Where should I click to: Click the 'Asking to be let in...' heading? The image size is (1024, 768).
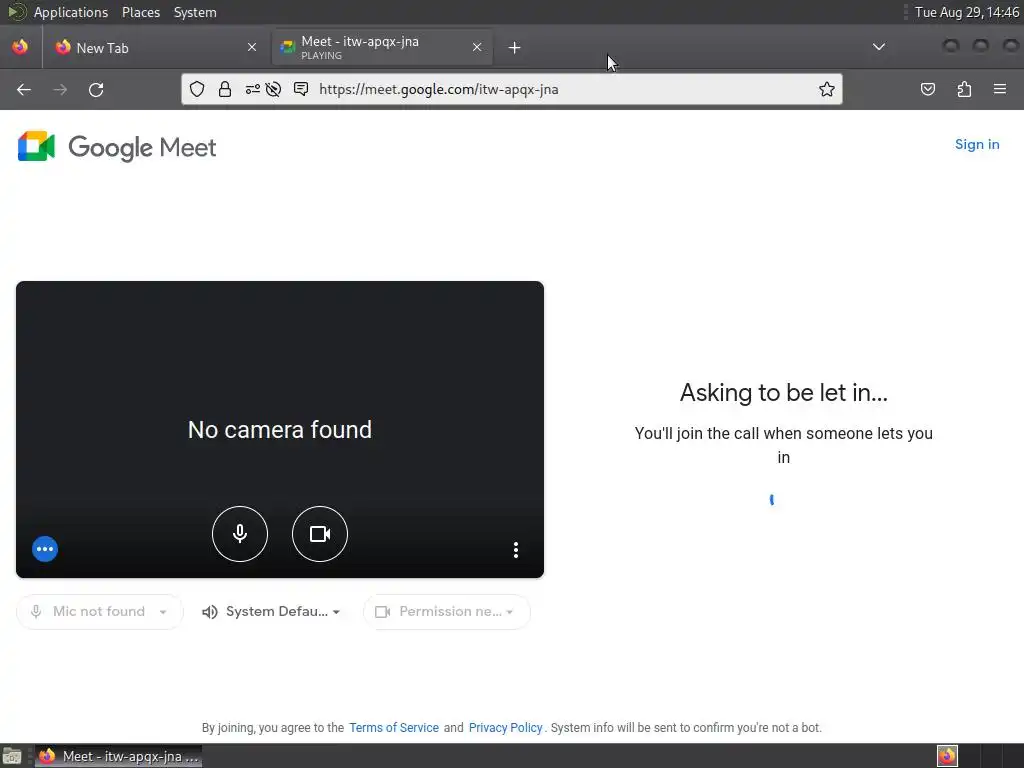click(x=784, y=392)
